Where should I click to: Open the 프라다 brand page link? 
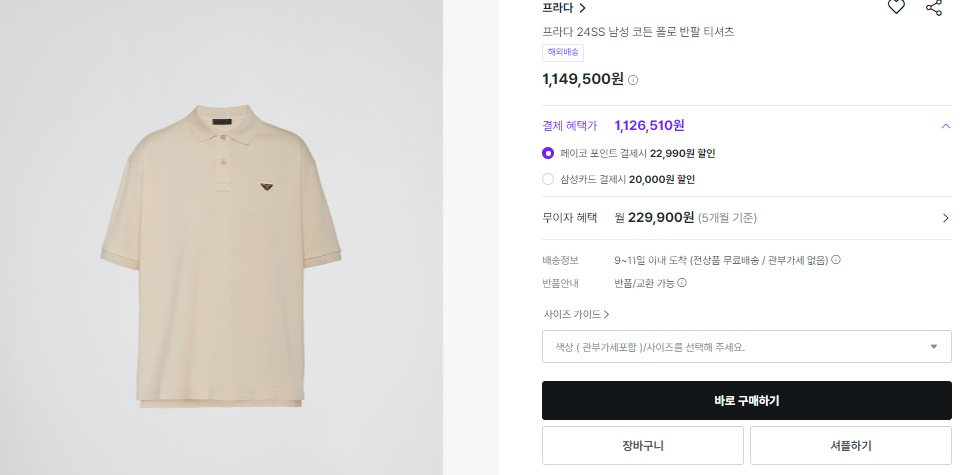click(564, 8)
